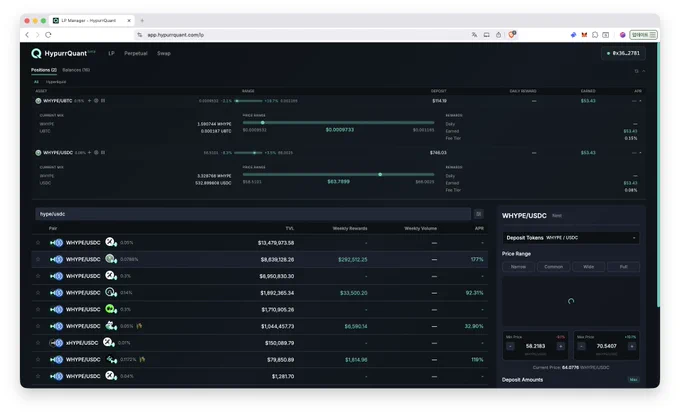
Task: Click the browser address bar URL
Action: (175, 35)
